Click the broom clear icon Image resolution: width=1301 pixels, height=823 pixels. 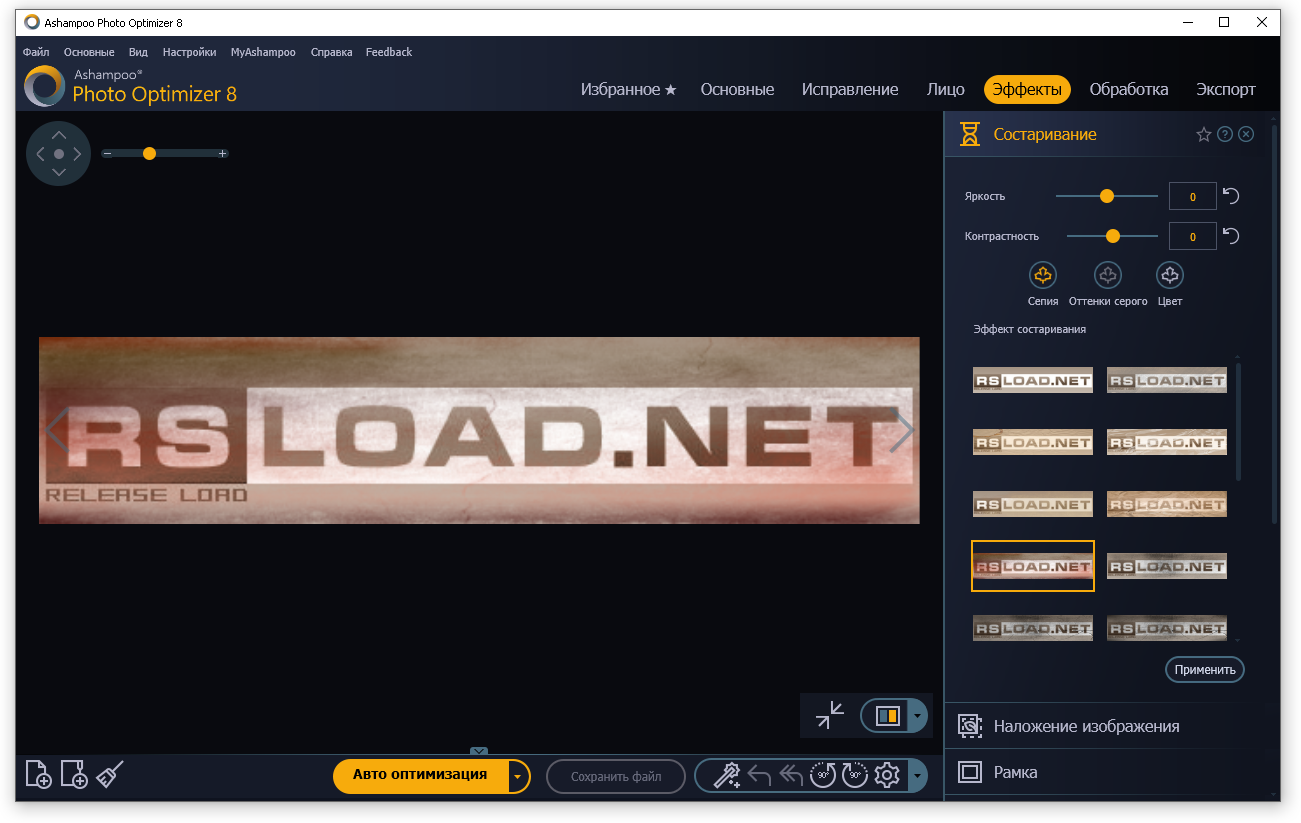pos(110,774)
